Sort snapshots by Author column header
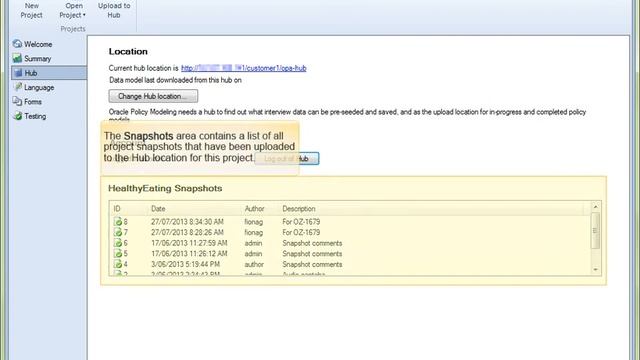The image size is (640, 360). (x=254, y=209)
